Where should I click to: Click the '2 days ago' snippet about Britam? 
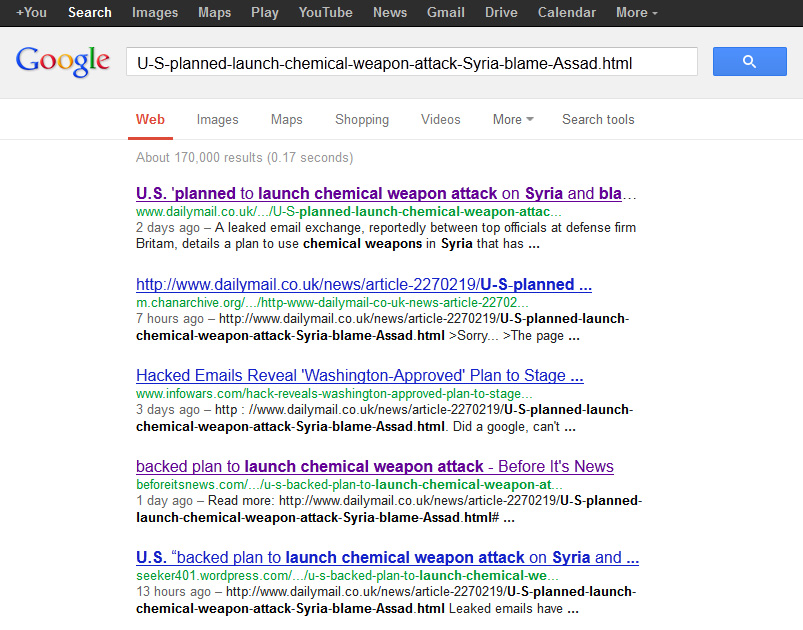click(x=386, y=235)
